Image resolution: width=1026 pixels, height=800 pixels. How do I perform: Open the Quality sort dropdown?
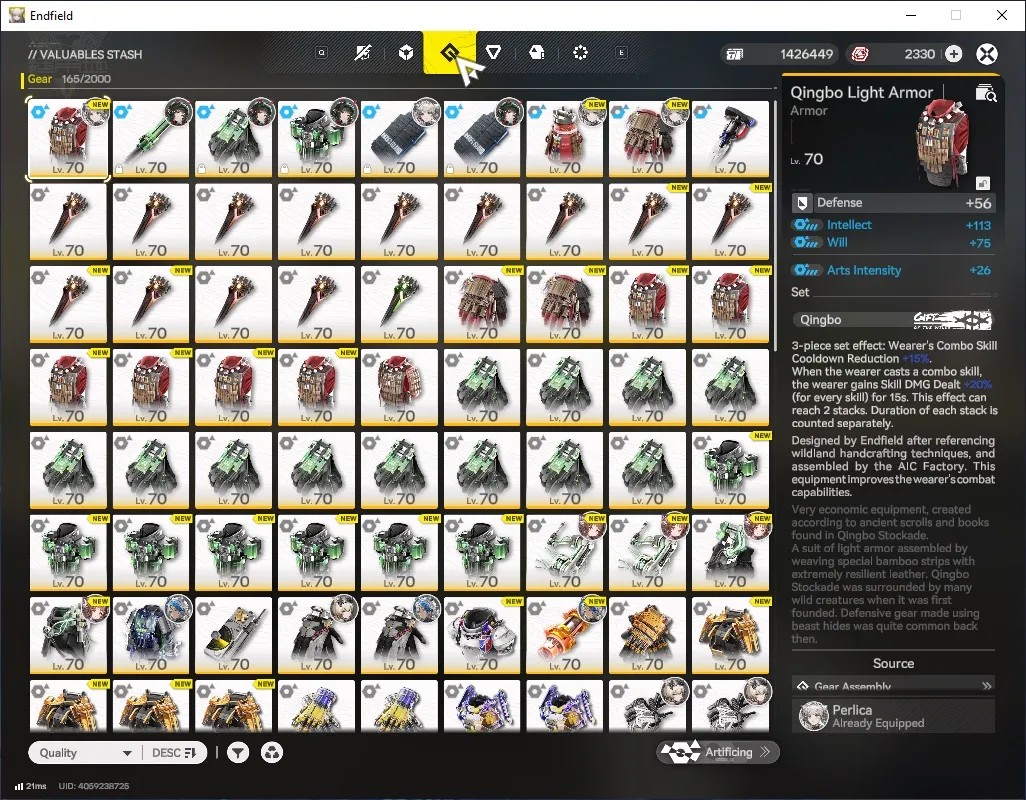click(85, 753)
